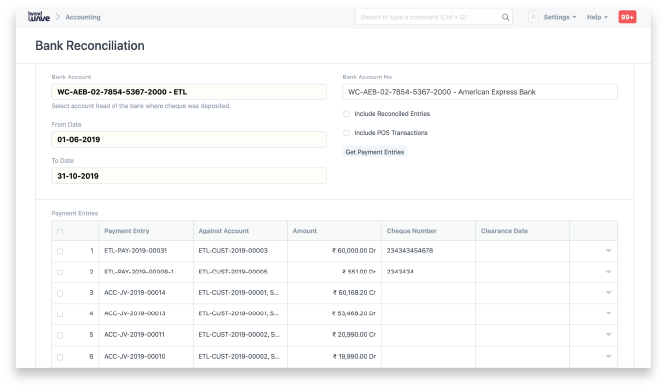Viewport: 666px width, 390px height.
Task: Click the beyond Wave logo
Action: point(39,17)
